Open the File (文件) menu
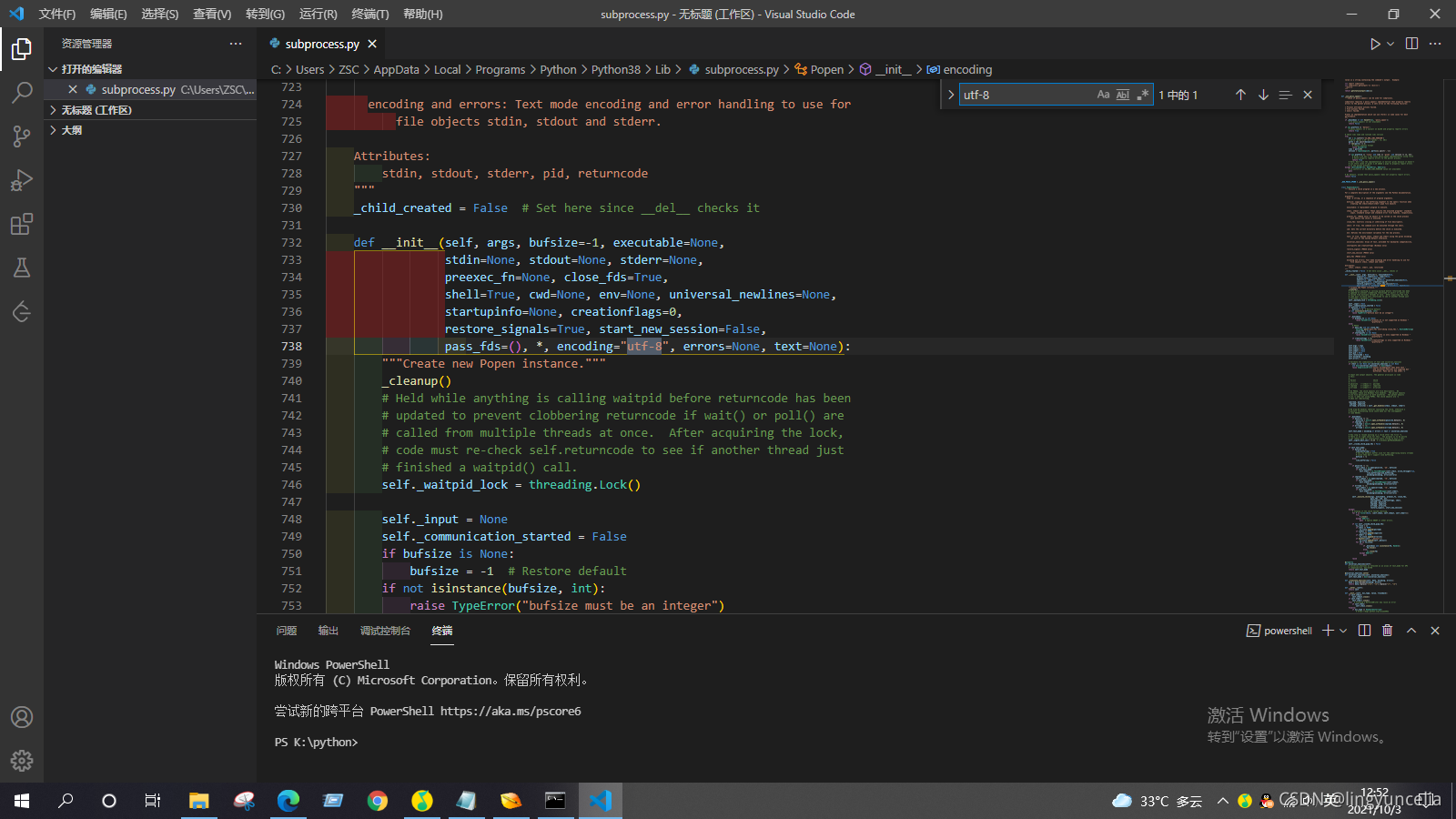The width and height of the screenshot is (1456, 819). click(x=57, y=14)
